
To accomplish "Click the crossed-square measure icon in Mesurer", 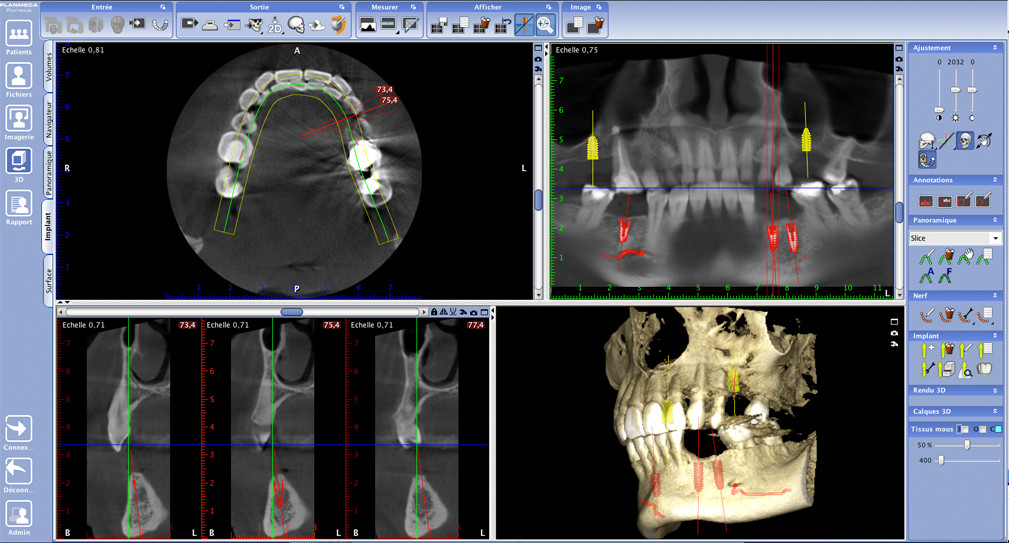I will (410, 25).
